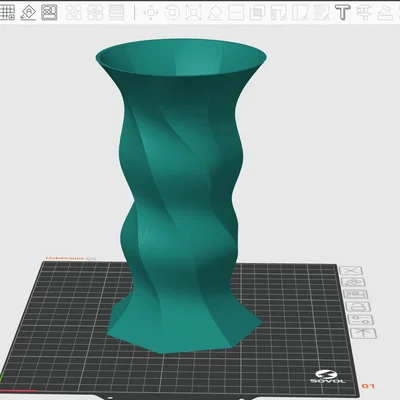Select the Cut tool

[236, 12]
